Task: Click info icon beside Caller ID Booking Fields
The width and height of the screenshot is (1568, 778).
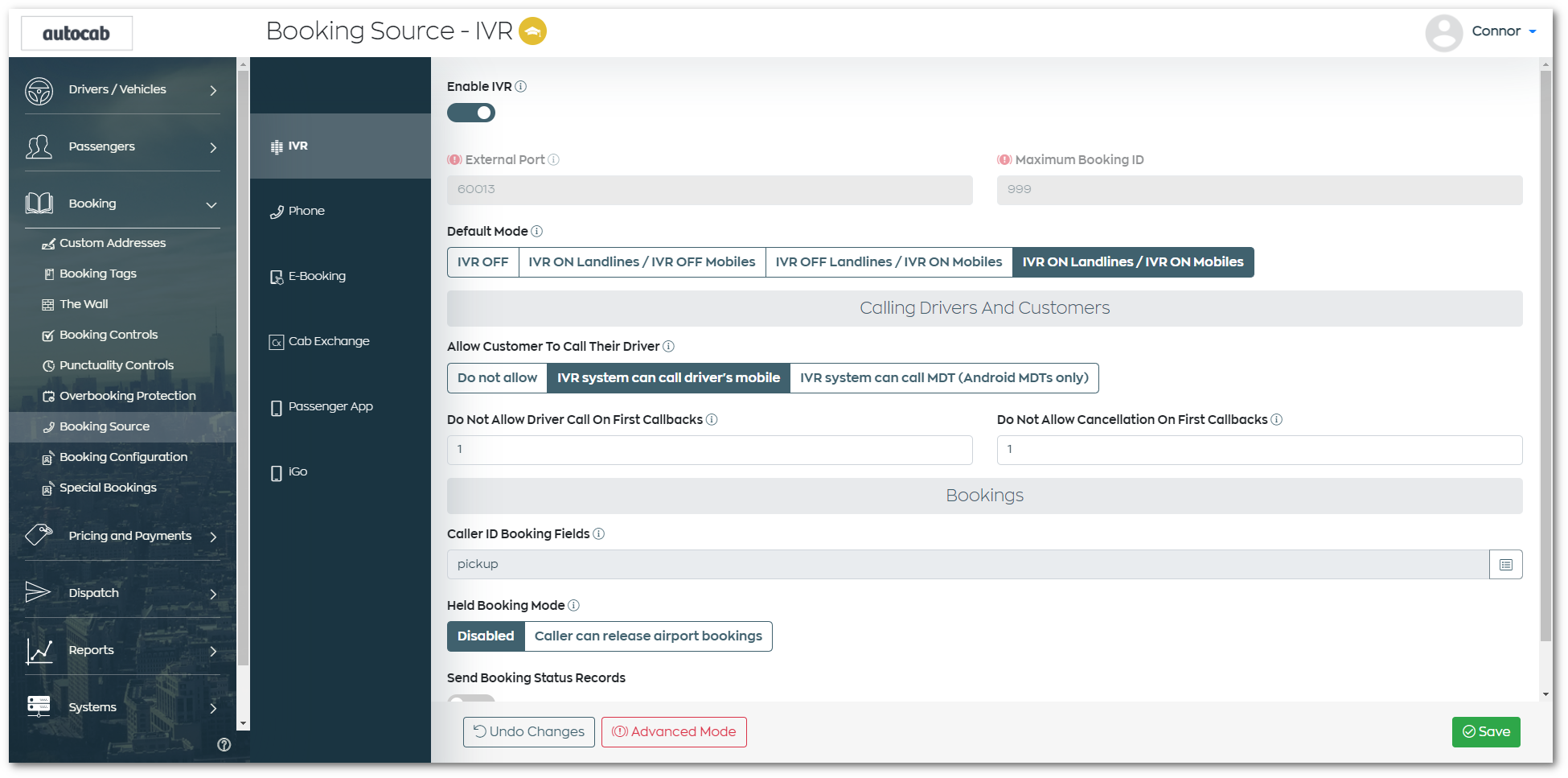Action: click(x=599, y=533)
